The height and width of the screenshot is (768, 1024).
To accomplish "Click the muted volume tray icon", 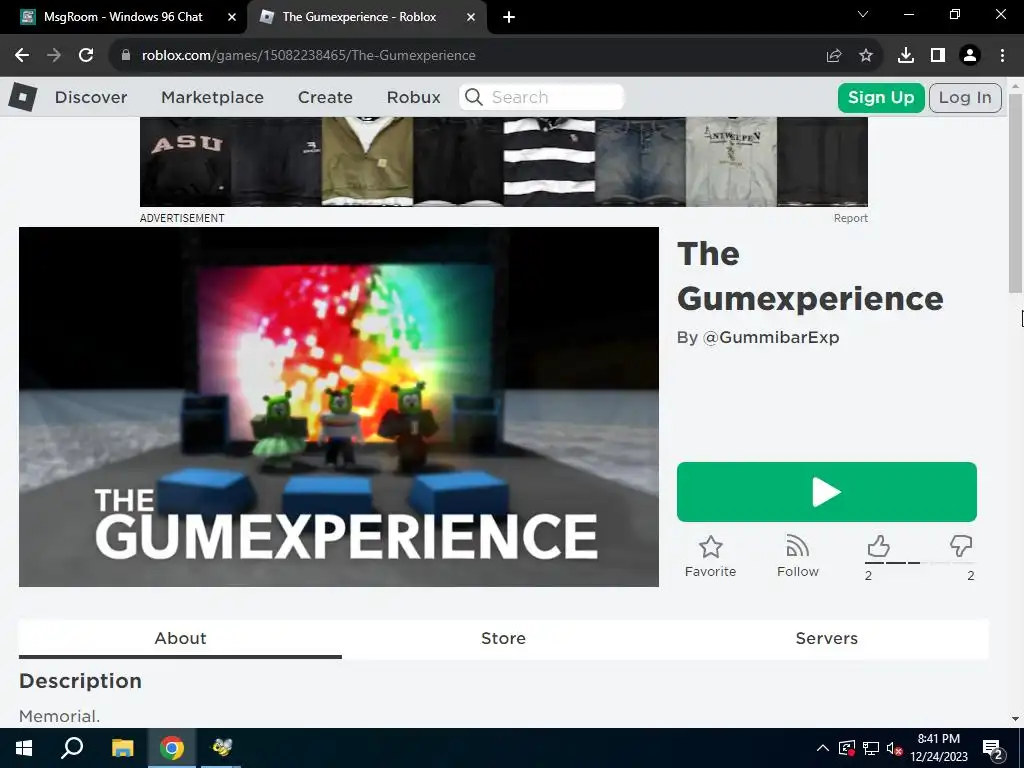I will pos(895,748).
